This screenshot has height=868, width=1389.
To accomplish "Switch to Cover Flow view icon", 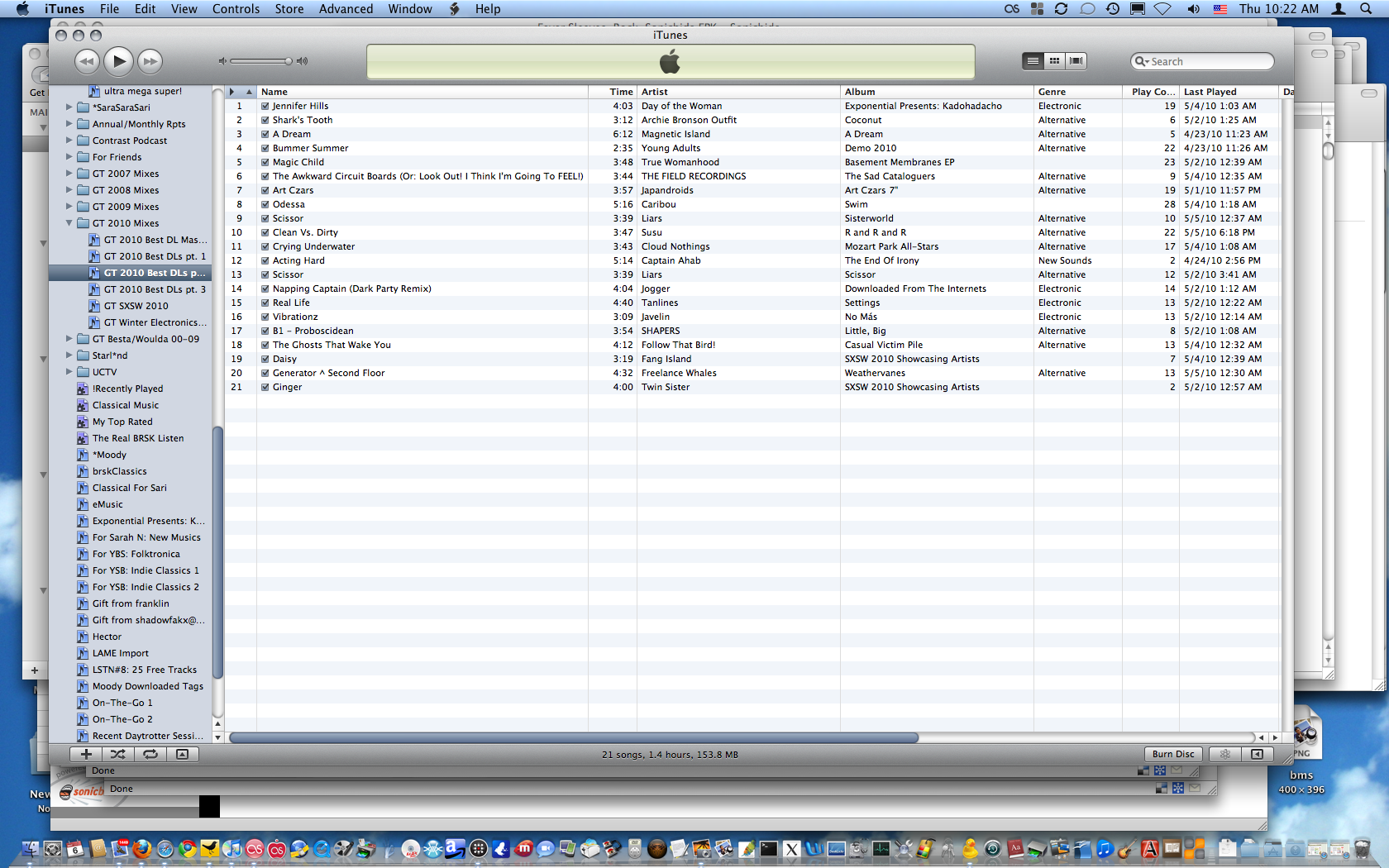I will [x=1076, y=60].
